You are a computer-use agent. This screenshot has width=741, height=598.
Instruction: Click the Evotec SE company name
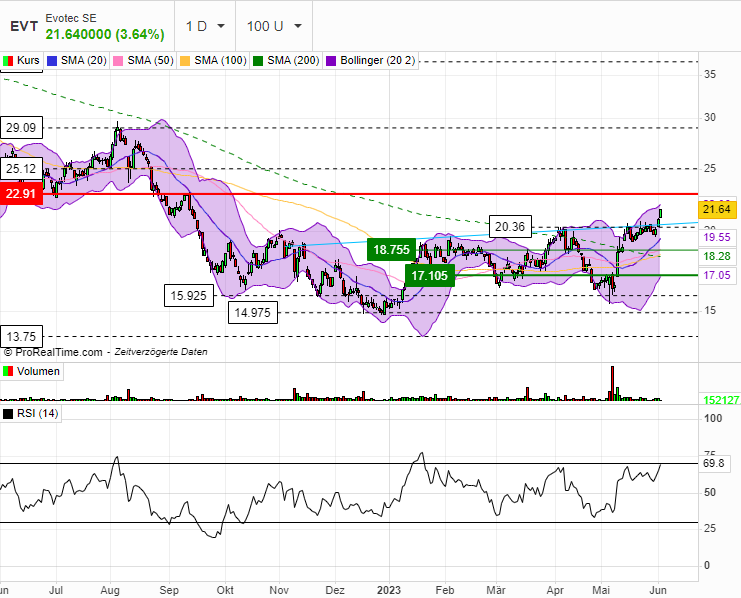point(71,18)
